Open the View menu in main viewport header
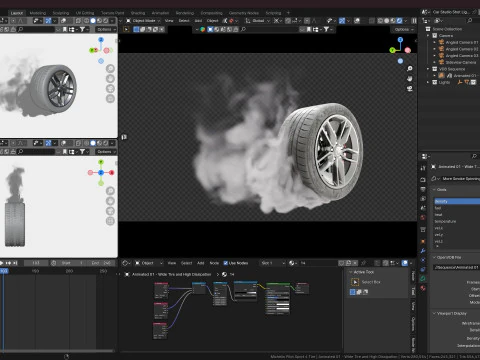480x360 pixels. (169, 21)
